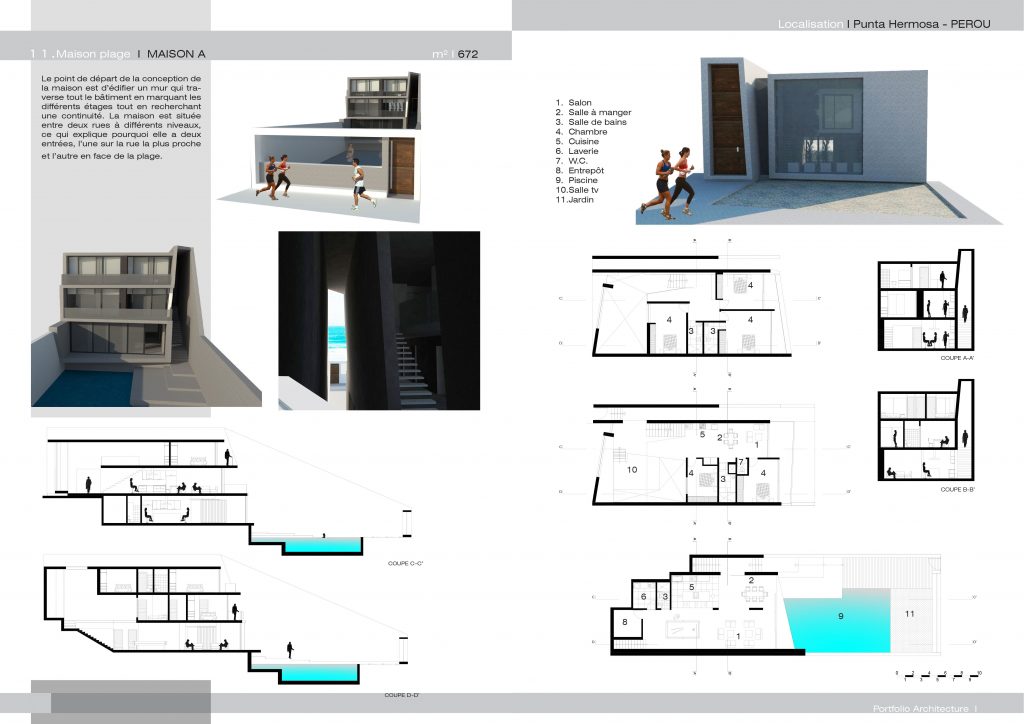
Task: Select '1. Salon' in the room legend
Action: [574, 103]
